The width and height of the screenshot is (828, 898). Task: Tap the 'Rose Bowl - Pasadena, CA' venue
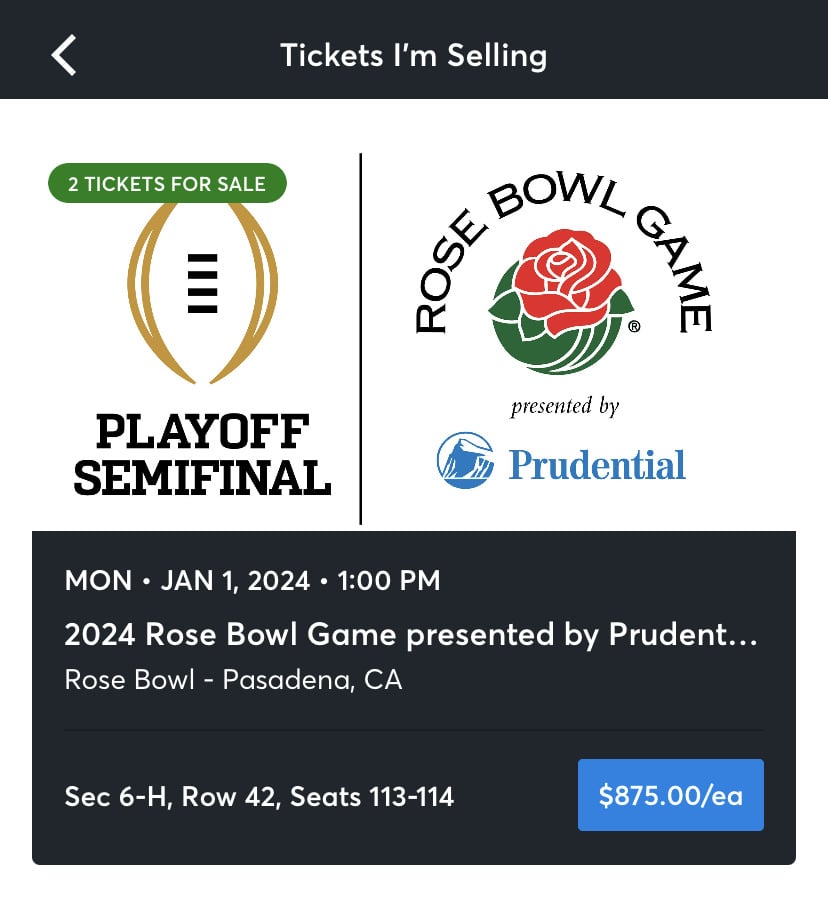233,680
